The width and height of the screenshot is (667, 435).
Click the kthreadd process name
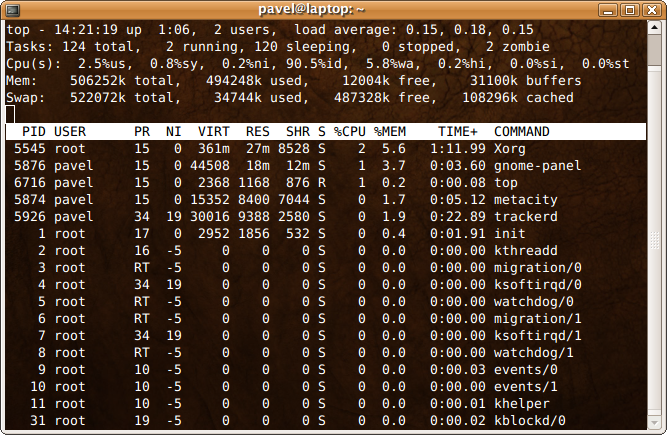[x=526, y=251]
